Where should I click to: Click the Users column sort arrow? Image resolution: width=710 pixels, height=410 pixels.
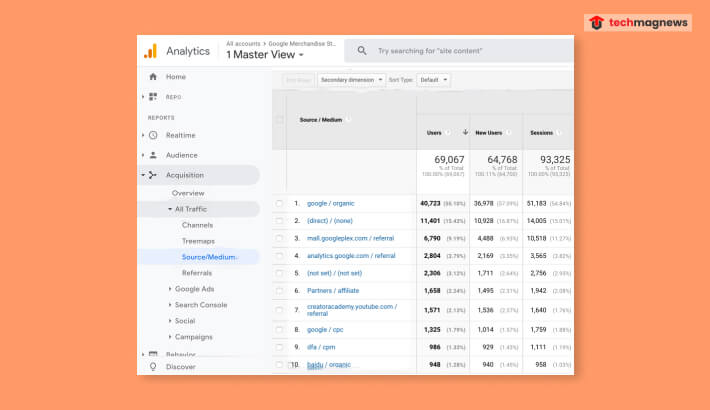coord(465,132)
